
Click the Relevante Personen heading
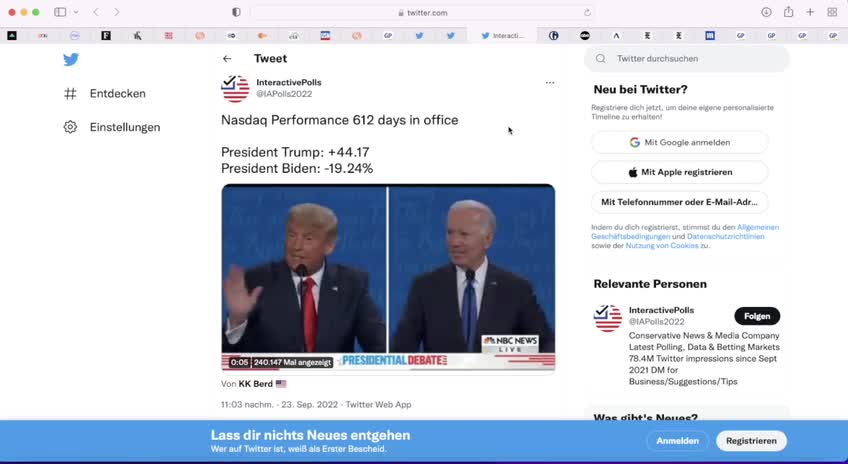(x=650, y=284)
